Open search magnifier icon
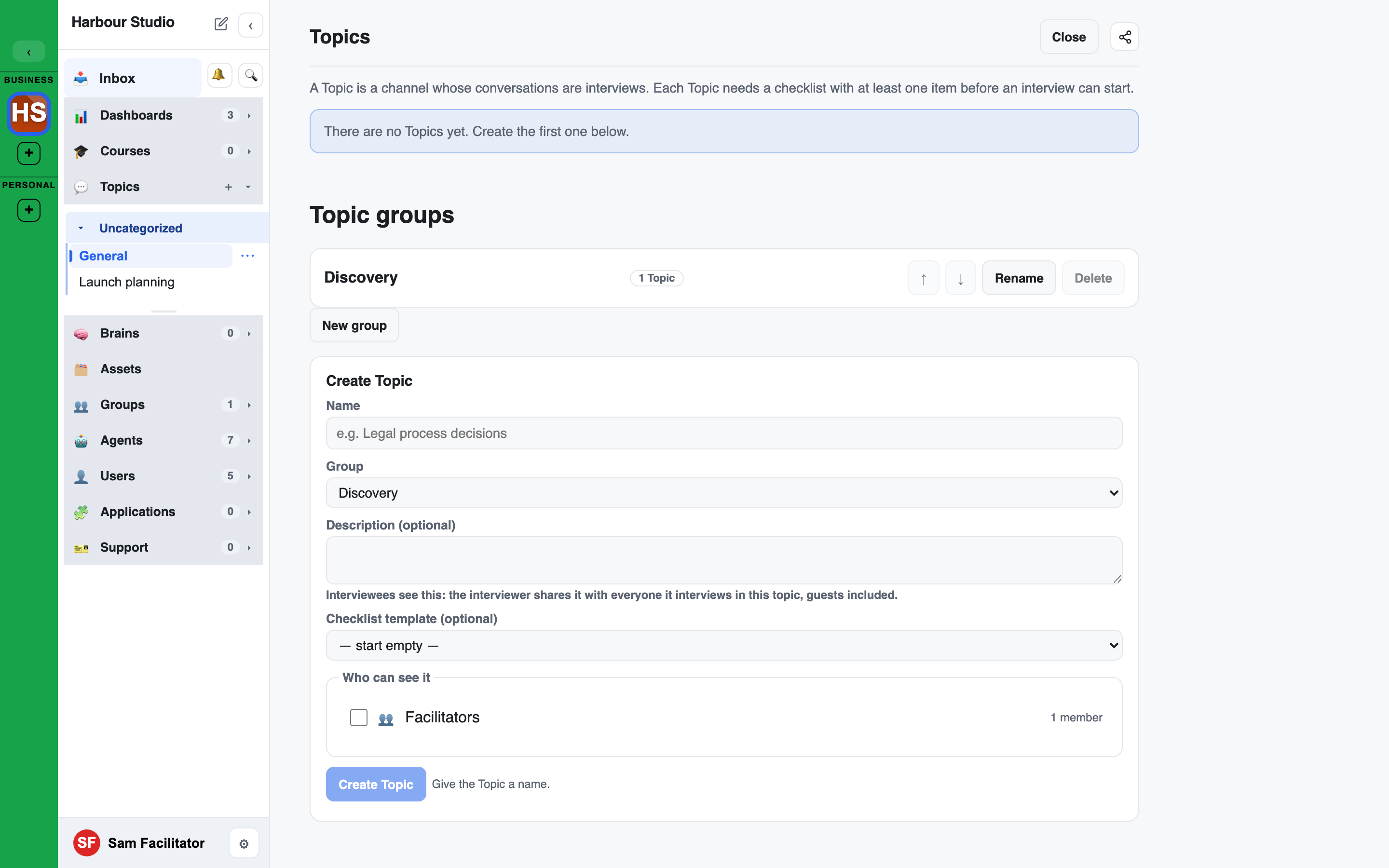 click(251, 75)
